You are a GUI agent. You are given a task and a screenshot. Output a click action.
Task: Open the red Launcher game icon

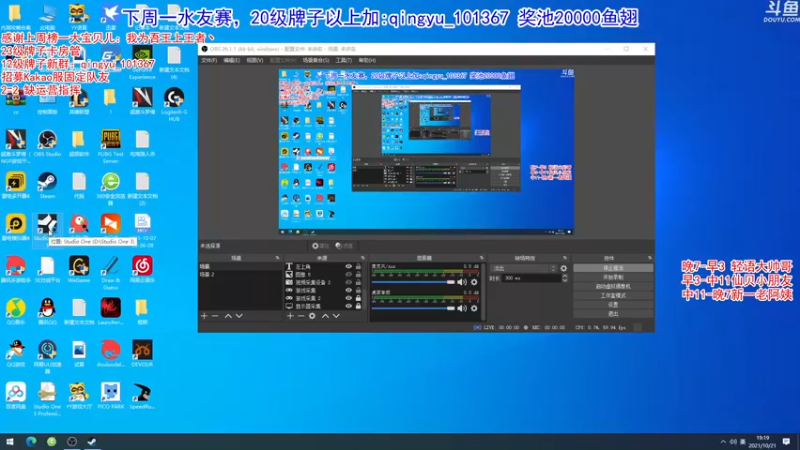tap(111, 312)
